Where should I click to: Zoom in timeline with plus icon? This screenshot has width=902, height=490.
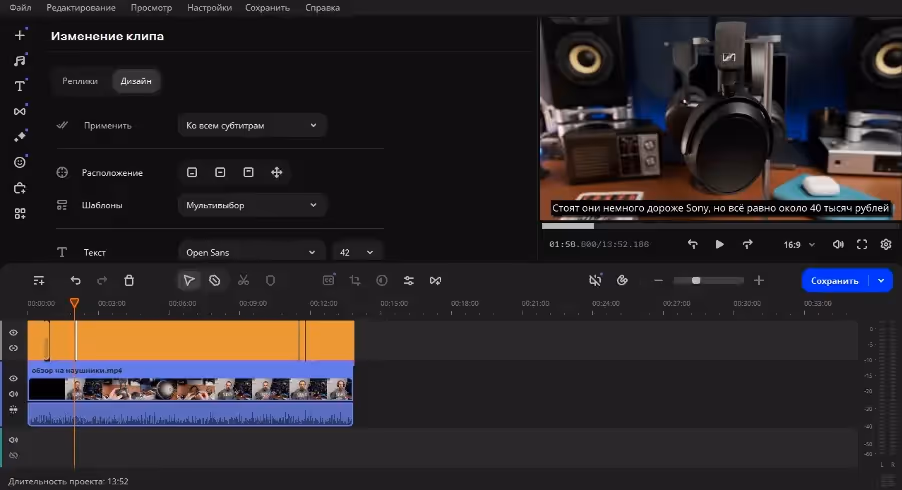coord(759,281)
